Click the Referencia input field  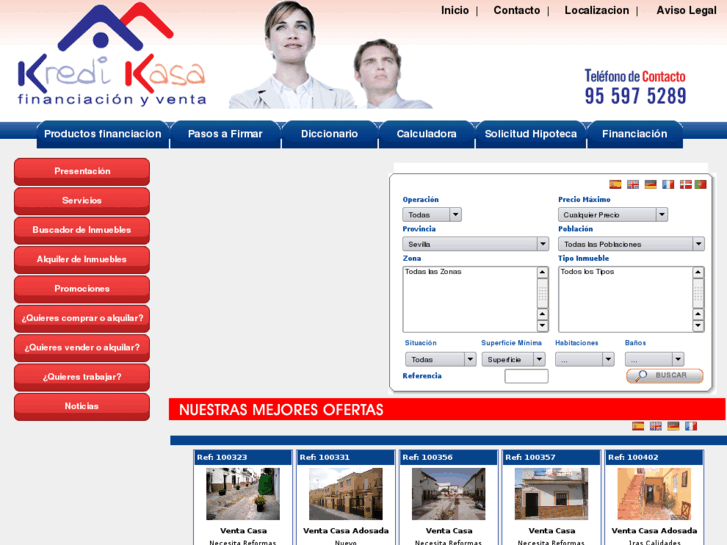pos(526,377)
